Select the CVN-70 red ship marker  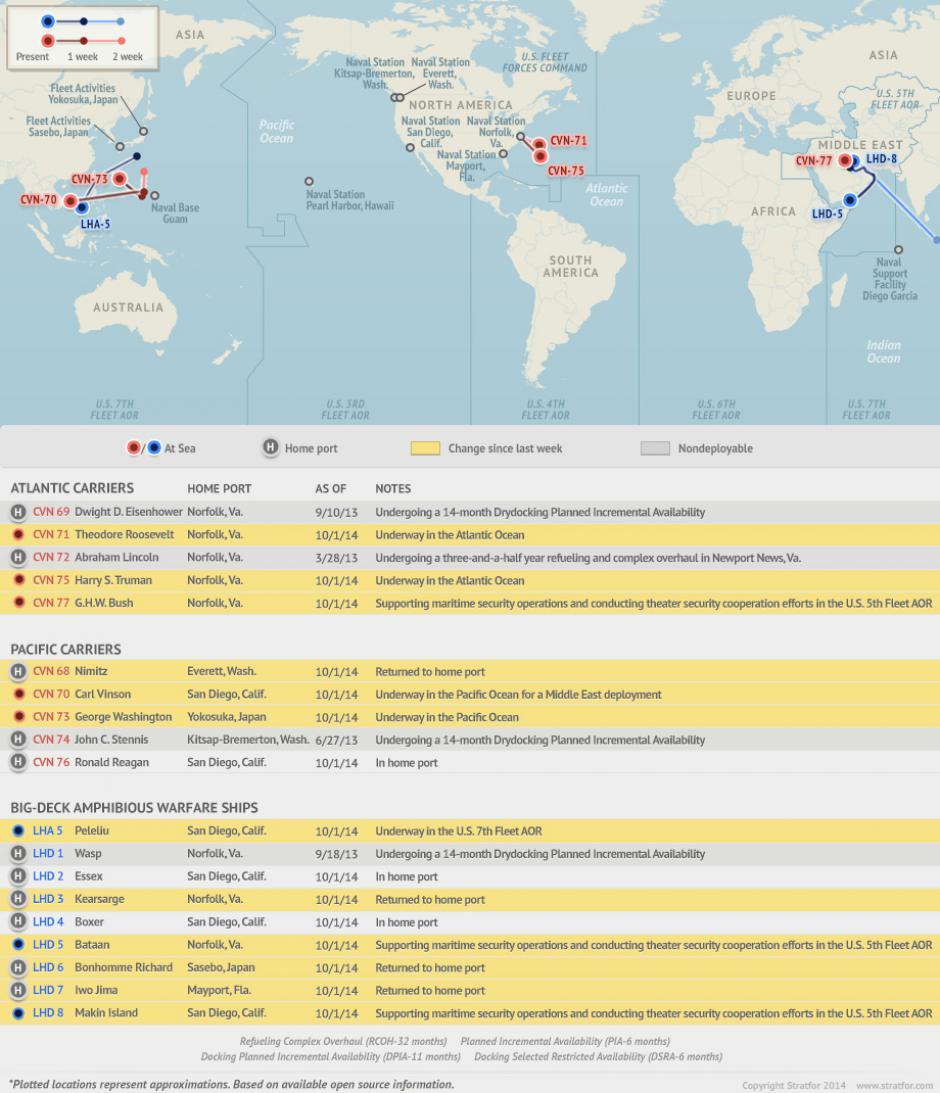pos(70,201)
